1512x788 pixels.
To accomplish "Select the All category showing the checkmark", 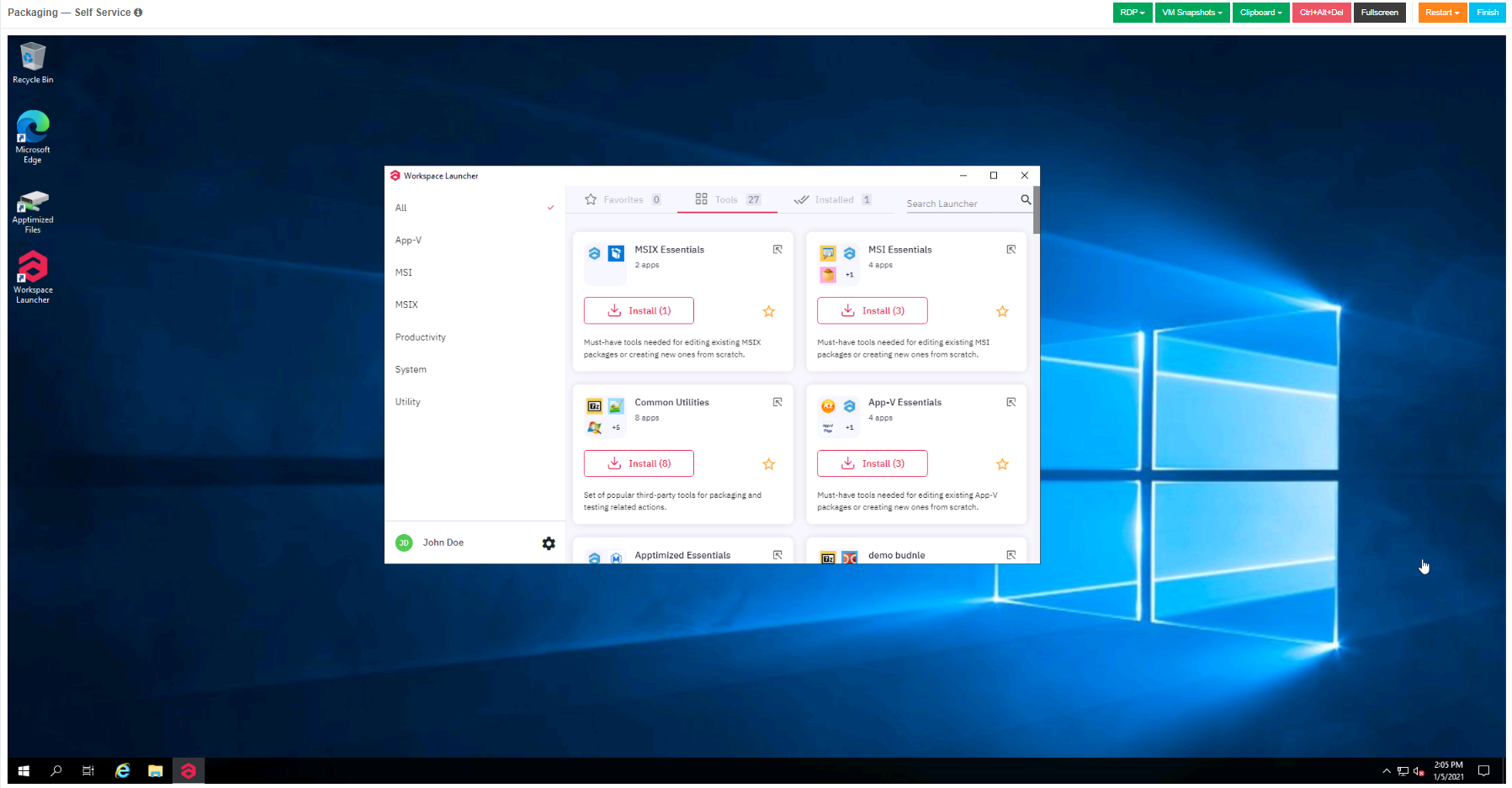I will click(401, 208).
